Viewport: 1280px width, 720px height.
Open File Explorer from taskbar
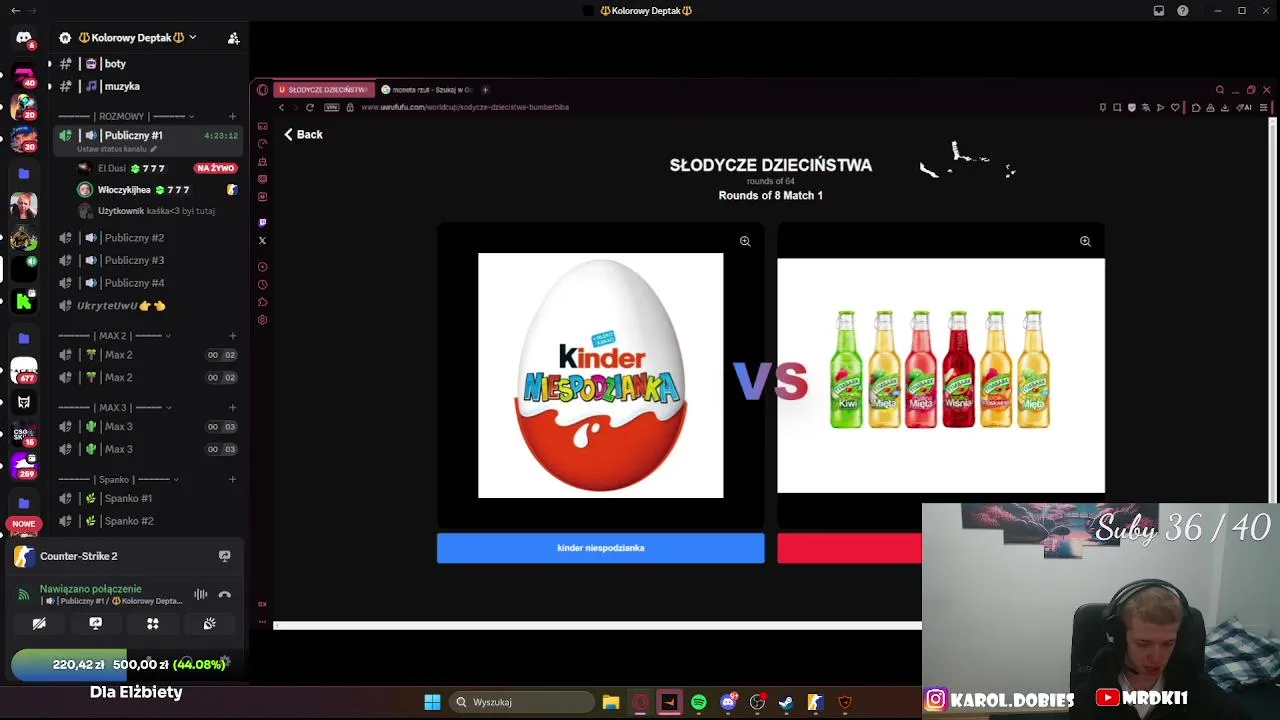pos(611,702)
